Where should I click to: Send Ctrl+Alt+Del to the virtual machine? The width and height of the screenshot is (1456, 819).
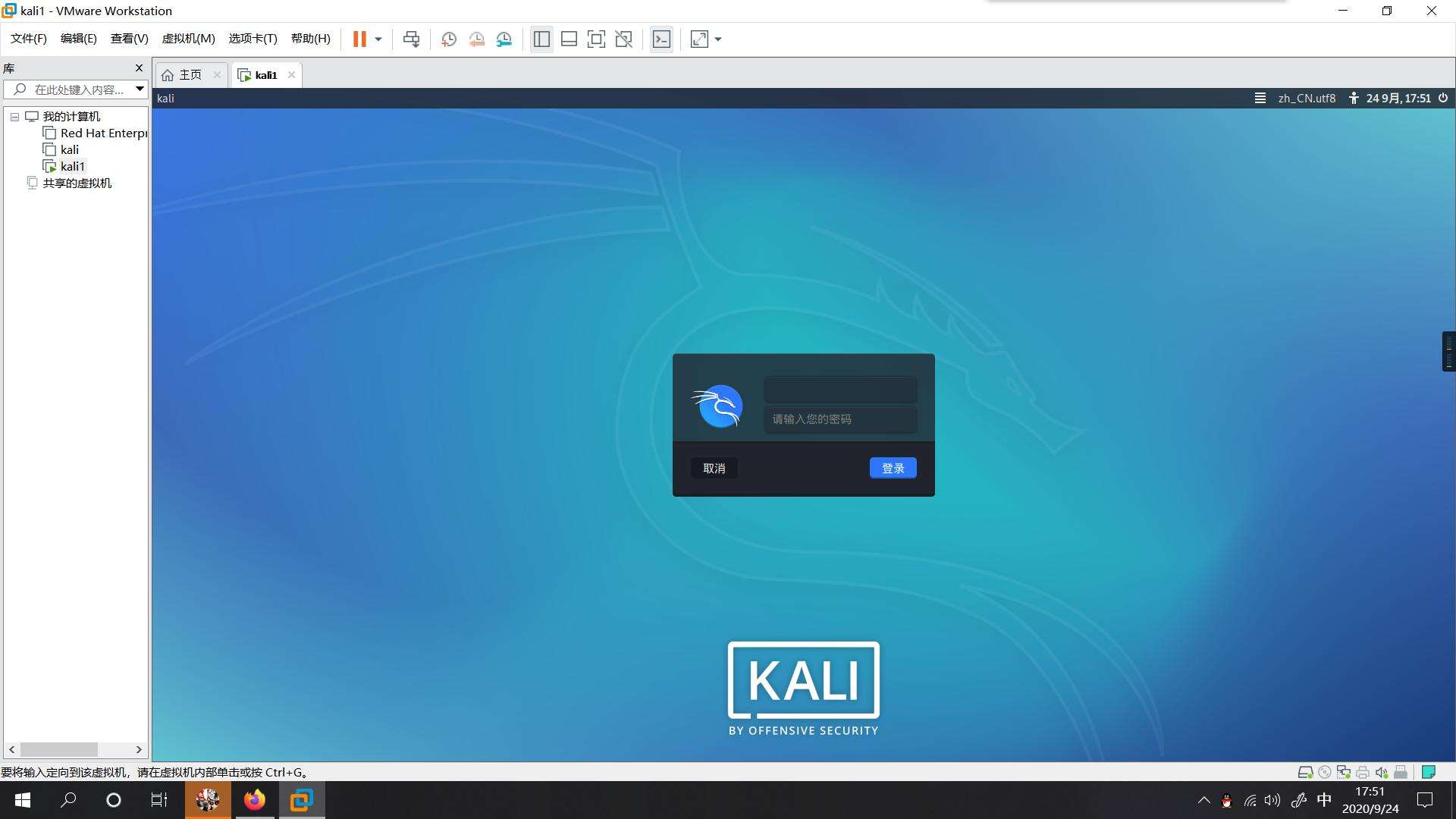tap(411, 39)
